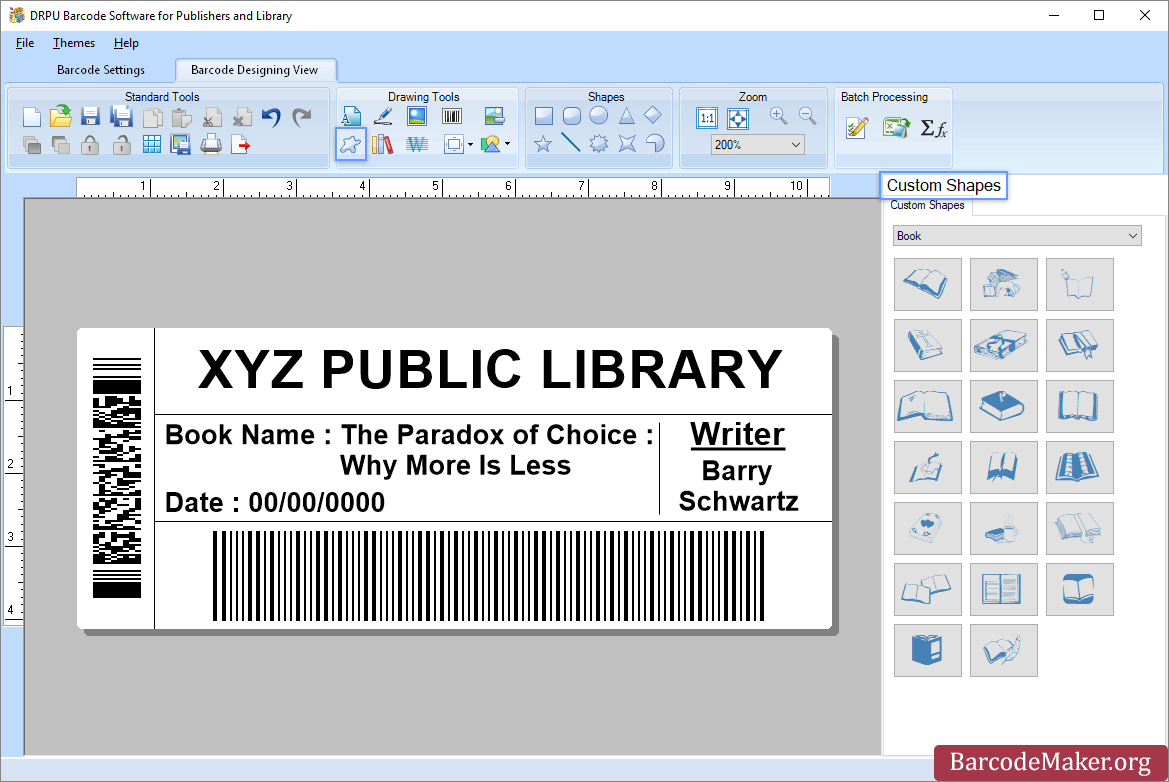
Task: Import batch data from Excel icon
Action: (x=896, y=128)
